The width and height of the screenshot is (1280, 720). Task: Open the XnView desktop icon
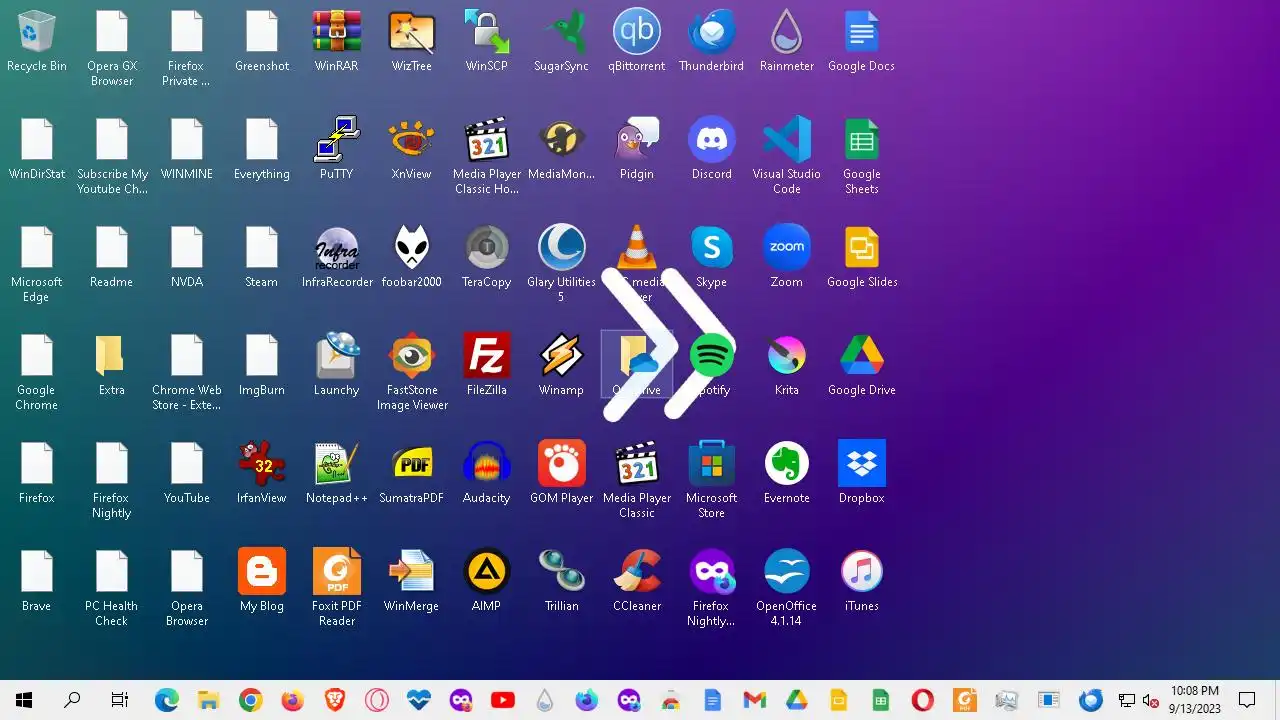411,149
